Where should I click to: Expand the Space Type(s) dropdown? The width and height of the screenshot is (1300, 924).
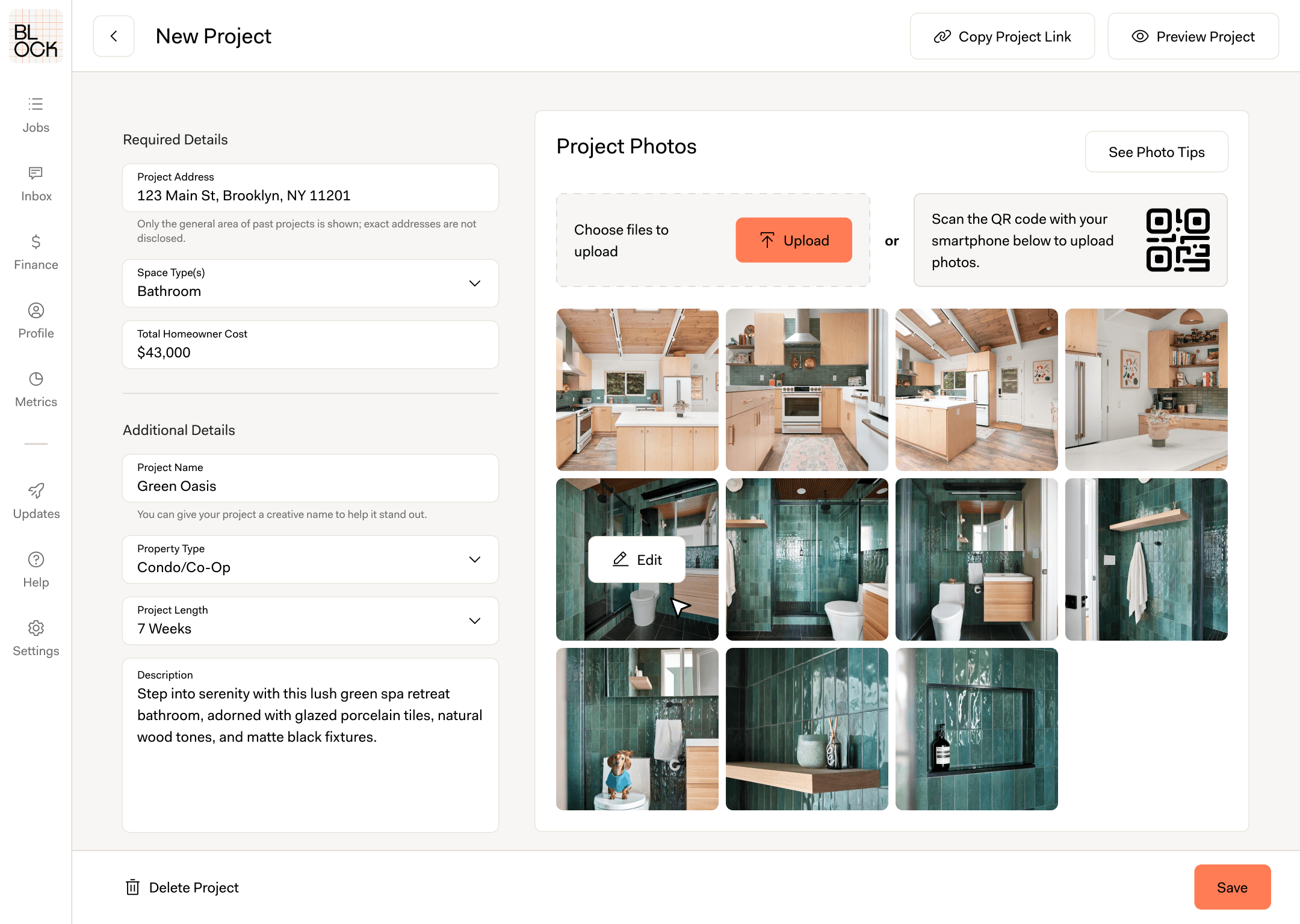pos(474,283)
